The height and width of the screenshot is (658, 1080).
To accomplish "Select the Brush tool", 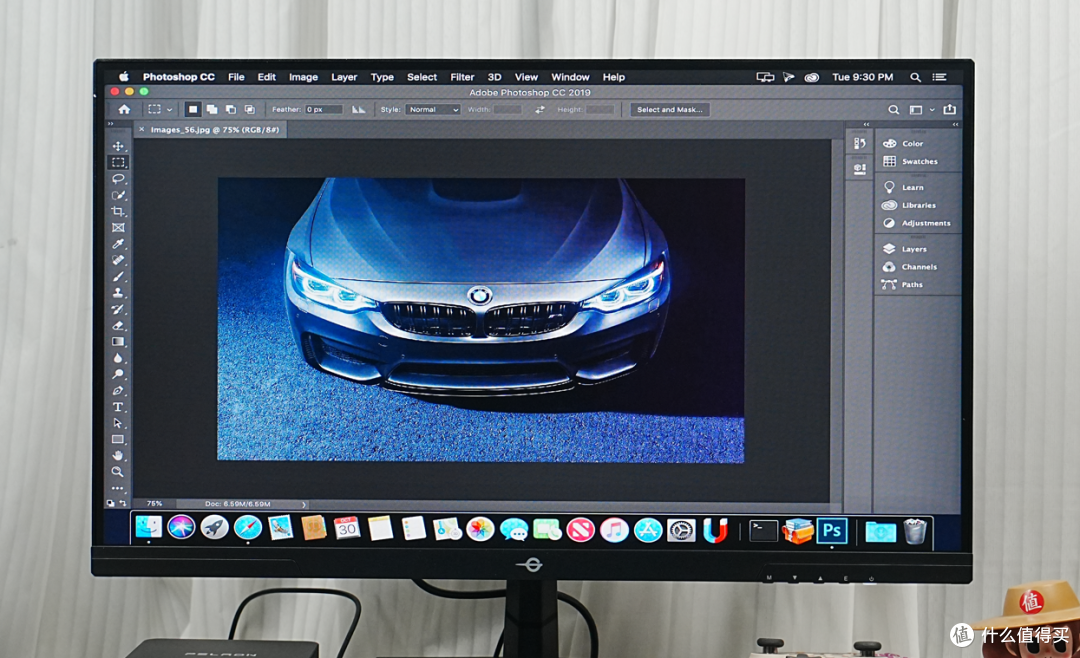I will (x=118, y=277).
